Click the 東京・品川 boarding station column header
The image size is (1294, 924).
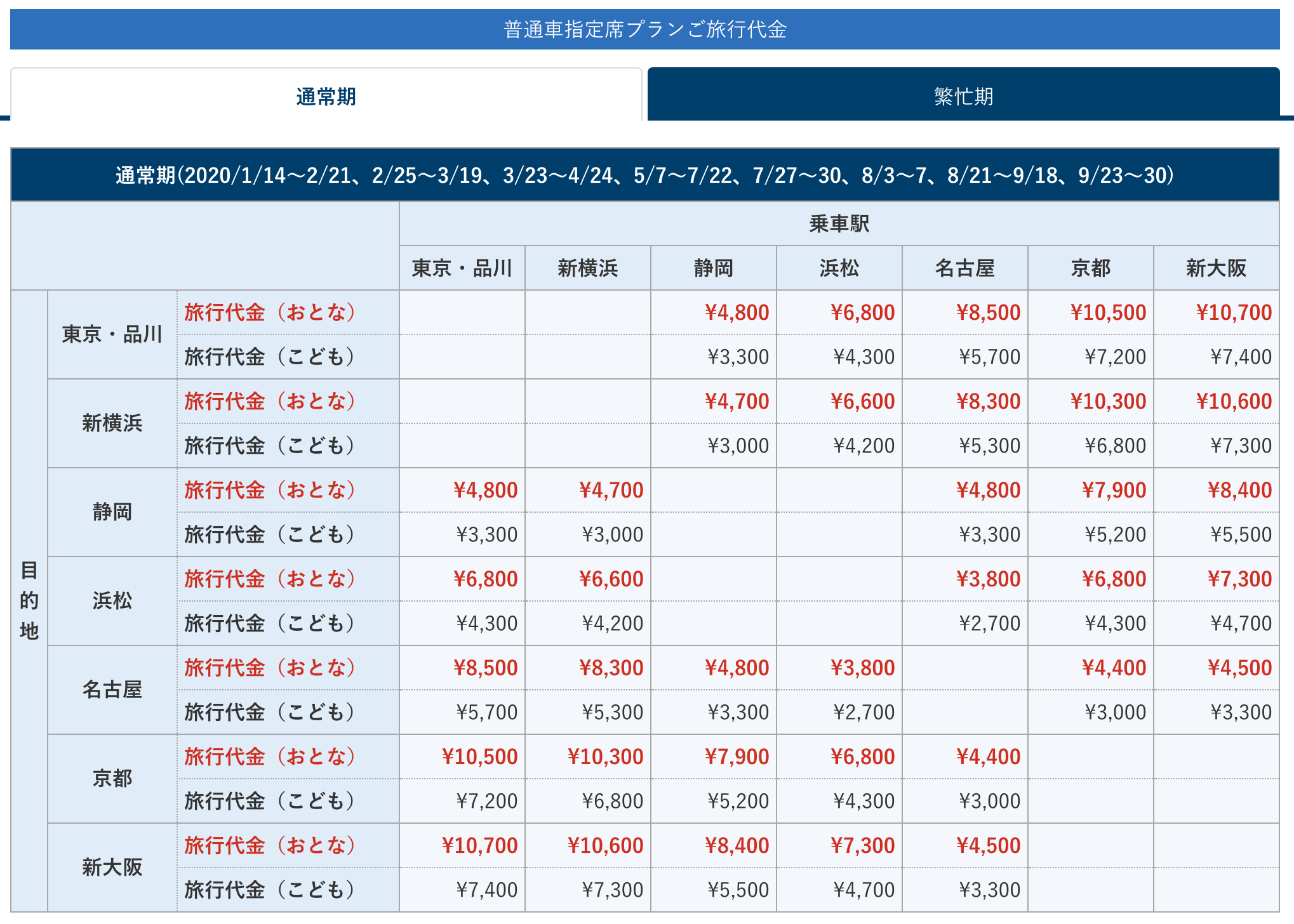coord(462,268)
